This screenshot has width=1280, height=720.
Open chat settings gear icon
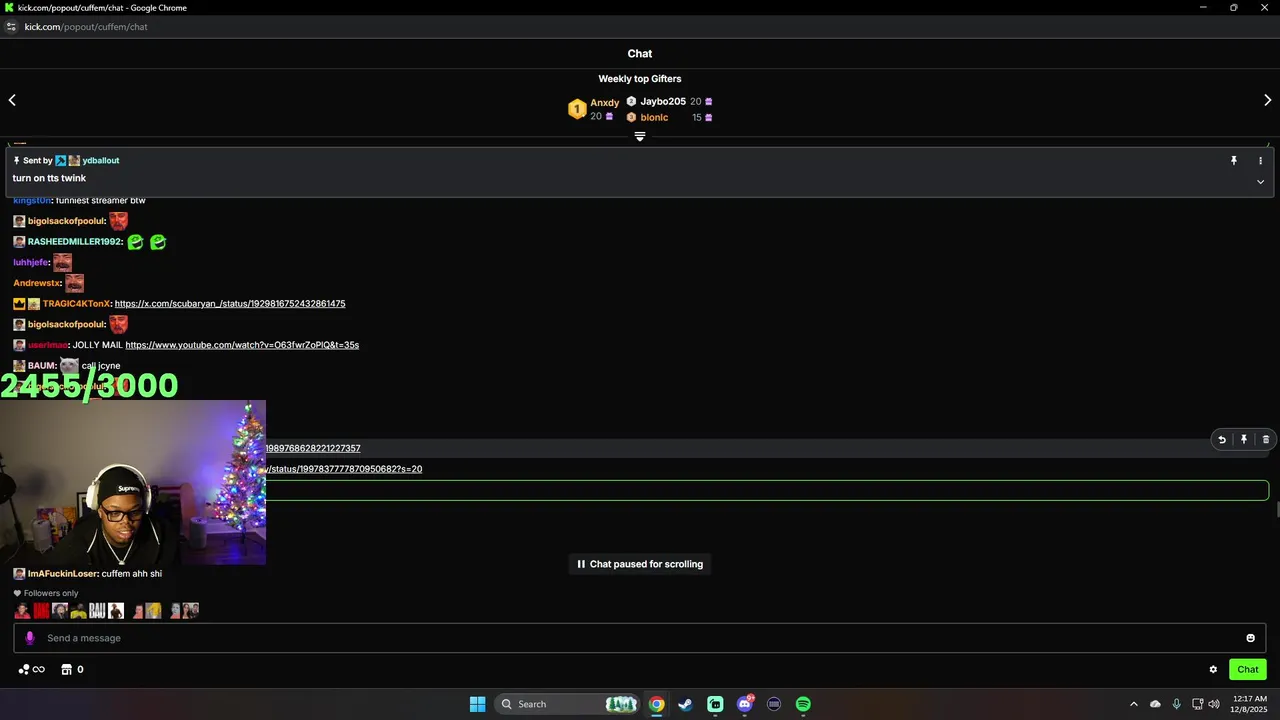[x=1213, y=670]
